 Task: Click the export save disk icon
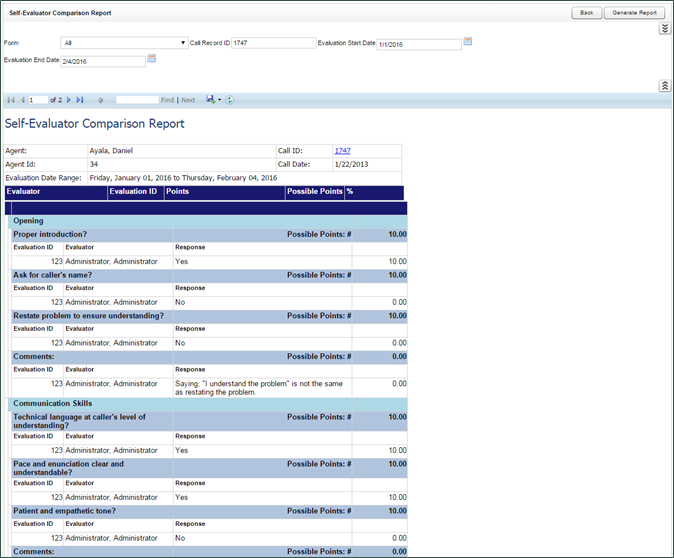pos(210,100)
